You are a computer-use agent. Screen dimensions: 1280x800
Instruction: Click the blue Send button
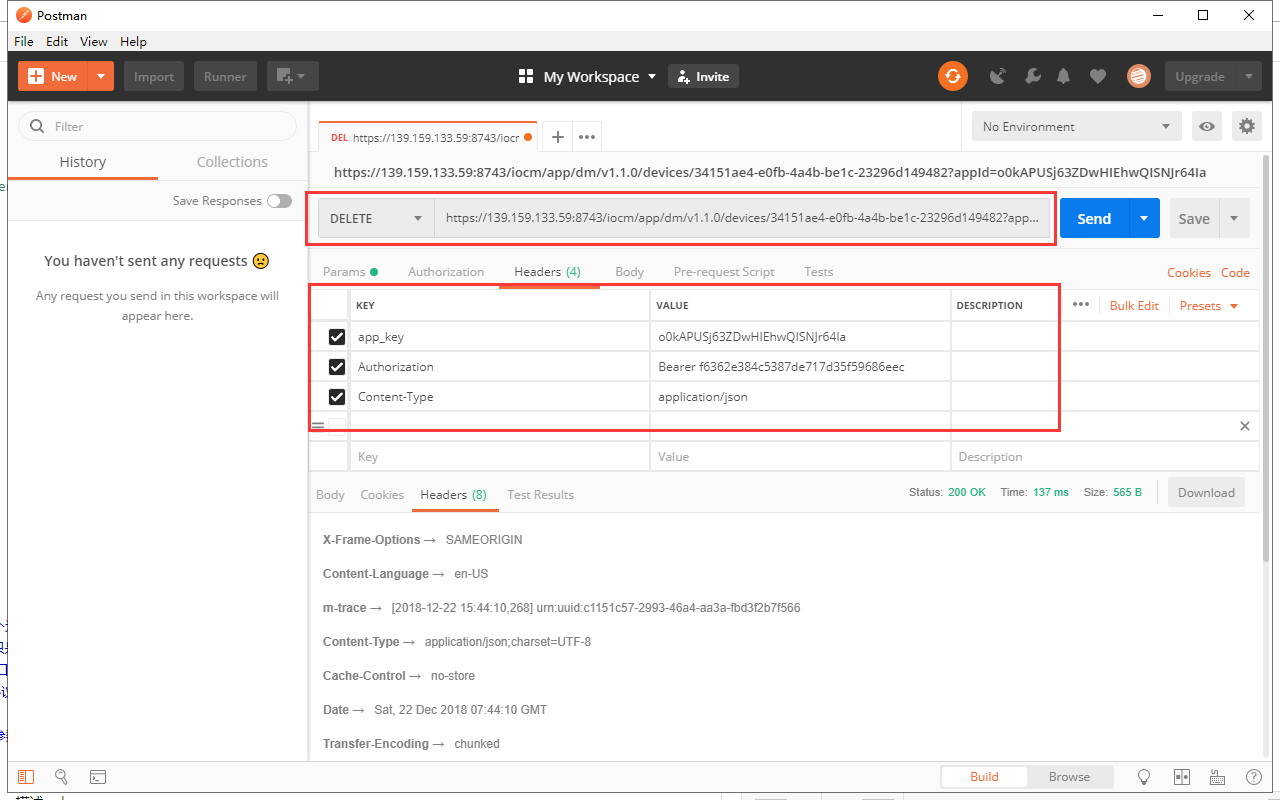click(x=1094, y=219)
